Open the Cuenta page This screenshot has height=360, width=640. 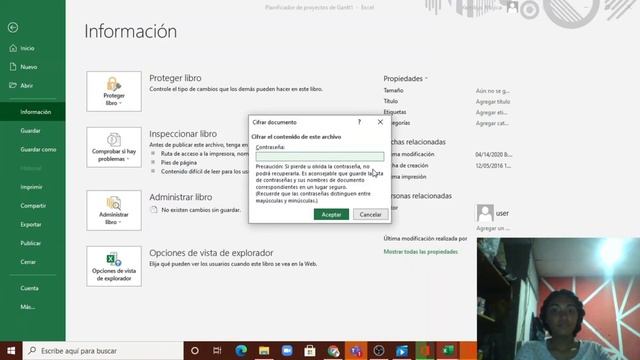[29, 288]
